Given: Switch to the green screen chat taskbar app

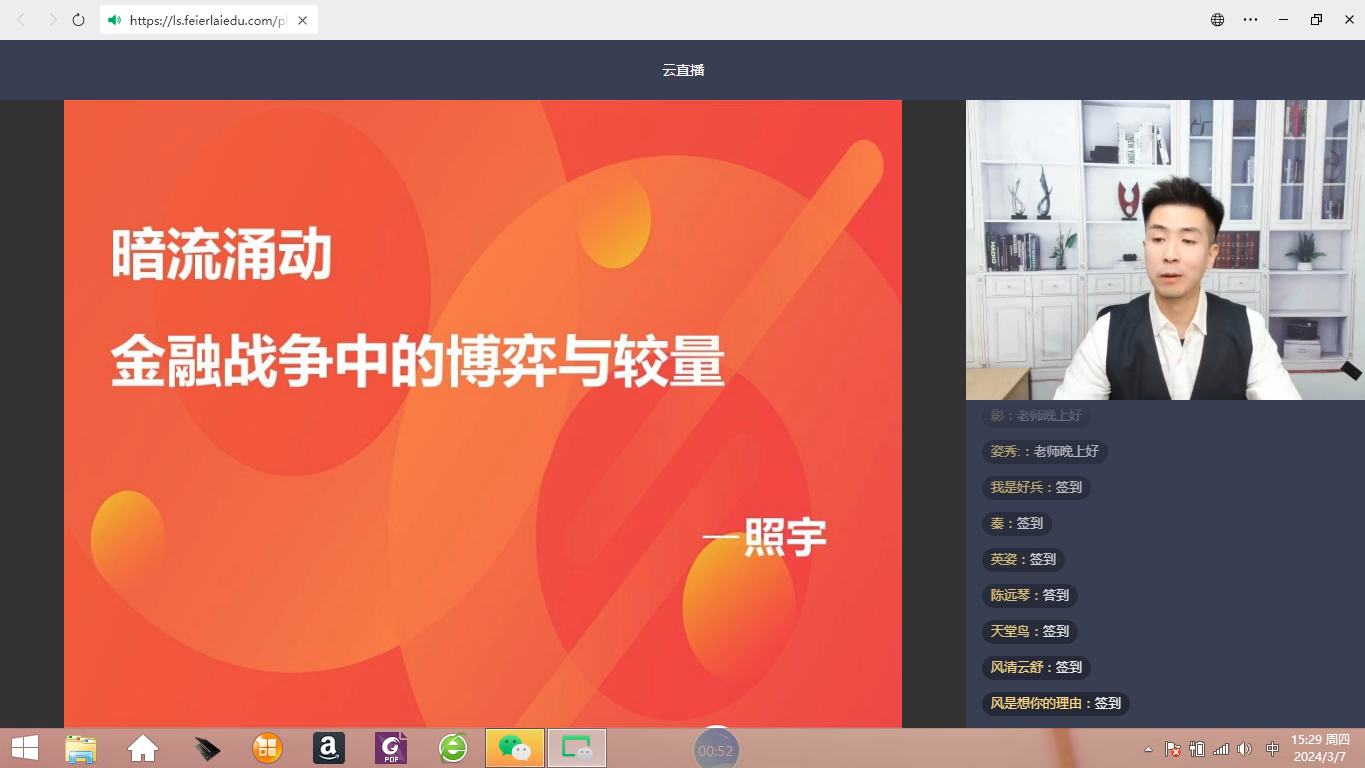Looking at the screenshot, I should pos(577,748).
